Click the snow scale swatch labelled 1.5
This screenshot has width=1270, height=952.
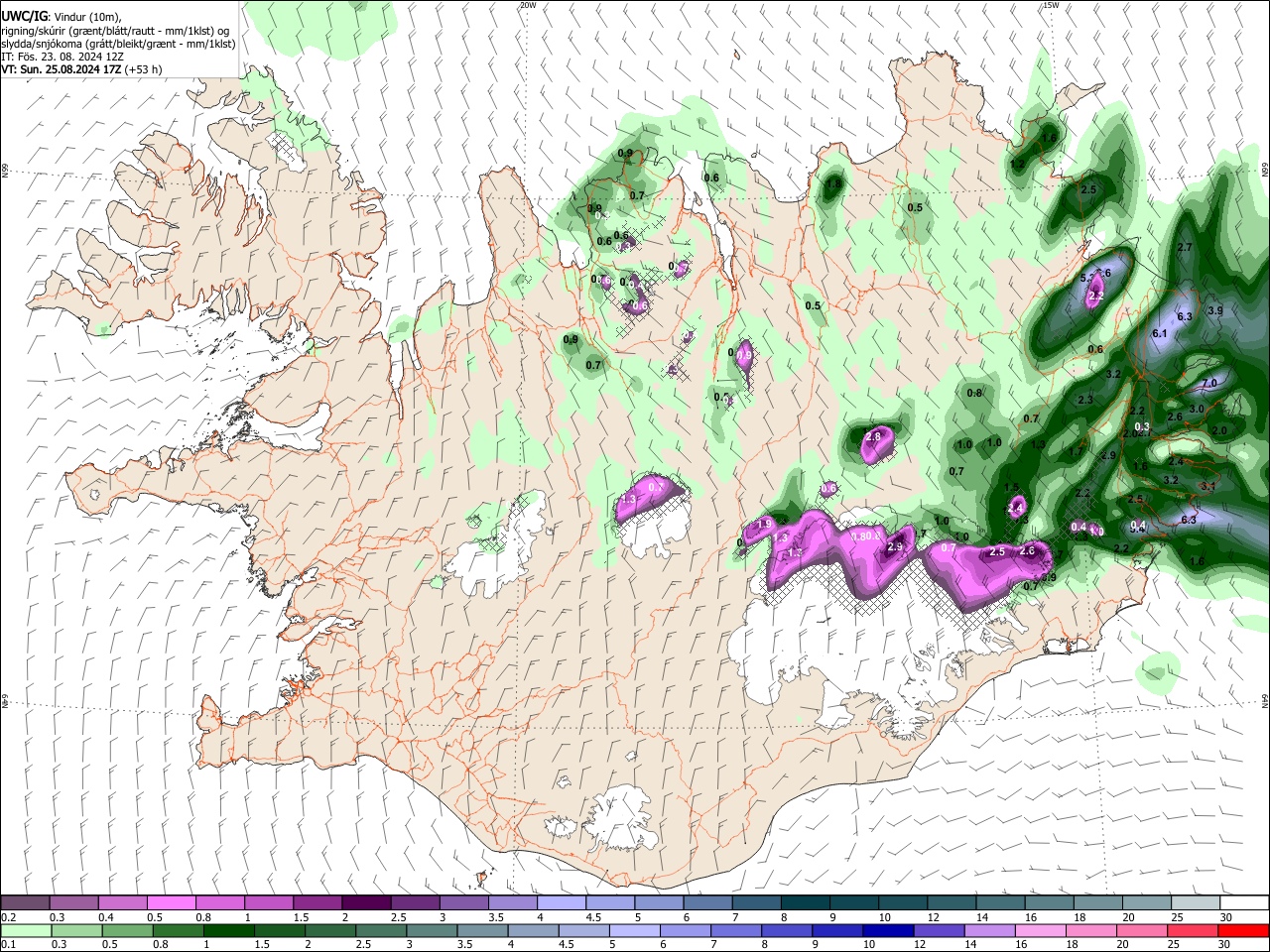317,902
